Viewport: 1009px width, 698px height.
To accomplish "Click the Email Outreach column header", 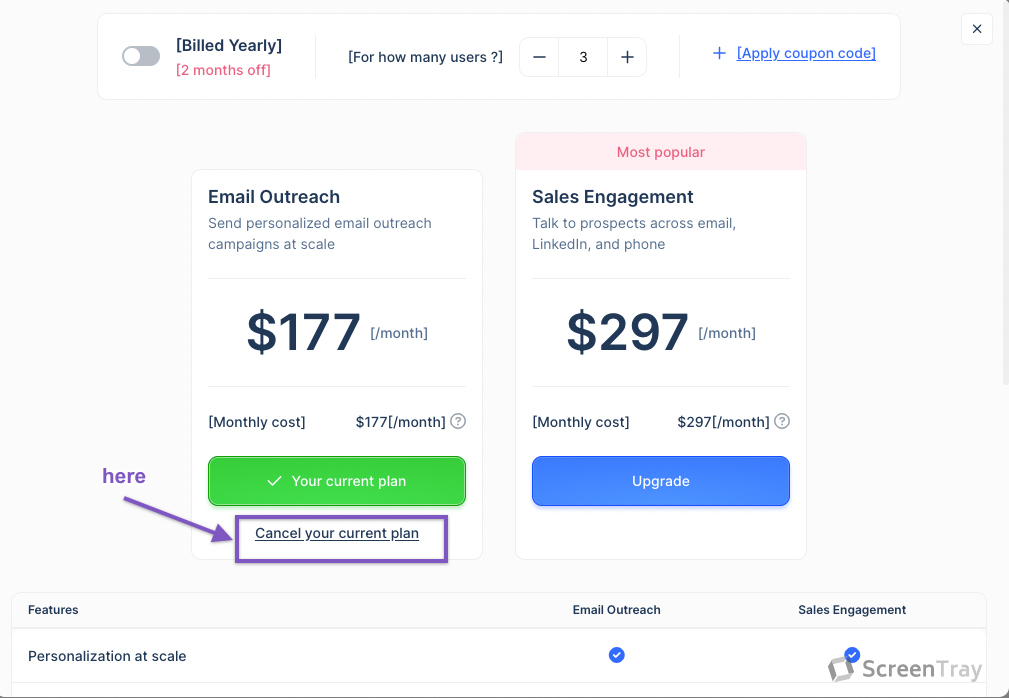I will (x=617, y=610).
